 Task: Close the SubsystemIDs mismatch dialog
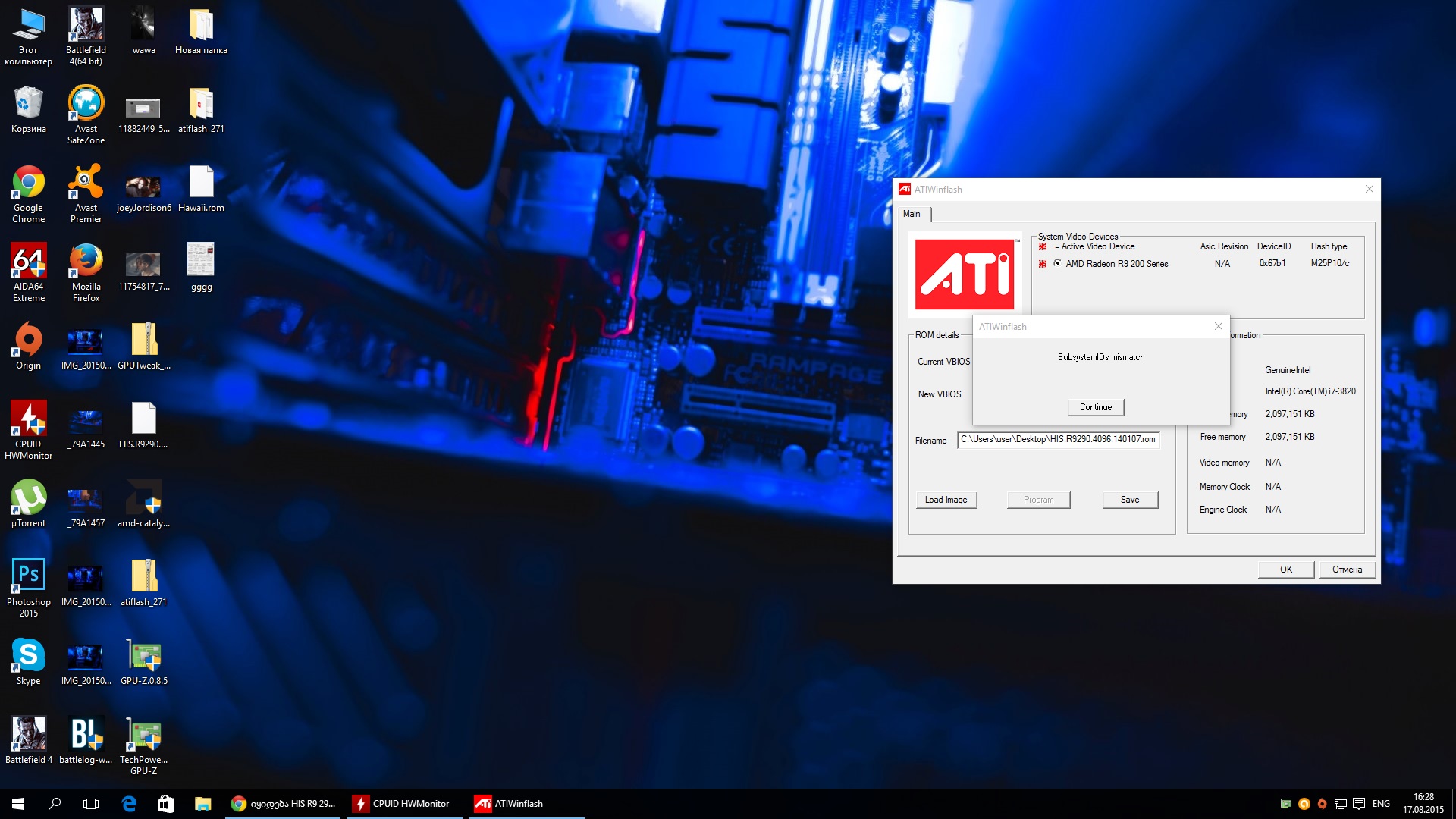pyautogui.click(x=1218, y=326)
